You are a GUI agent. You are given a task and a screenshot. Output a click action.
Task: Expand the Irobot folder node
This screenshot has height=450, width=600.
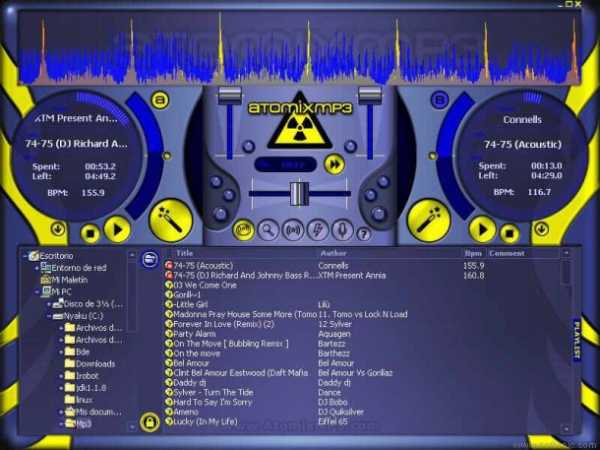tap(61, 376)
